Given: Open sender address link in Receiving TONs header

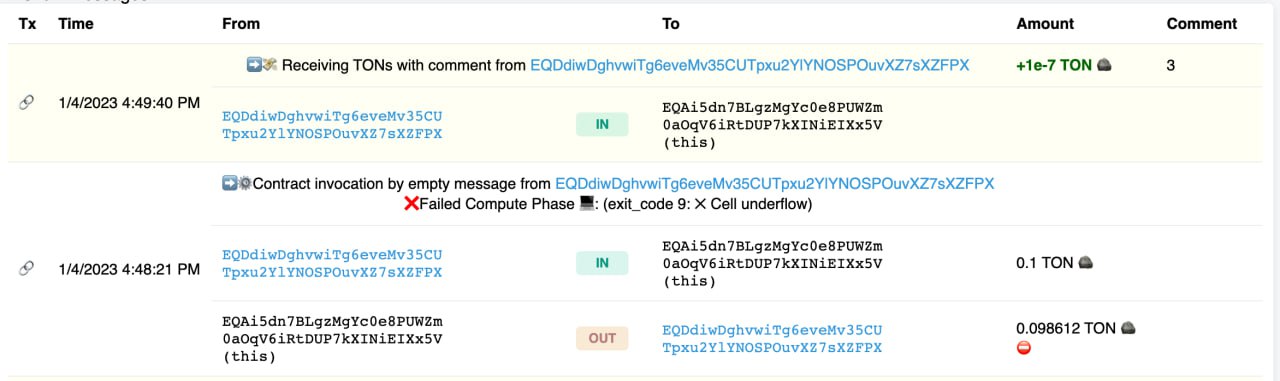Looking at the screenshot, I should tap(750, 65).
